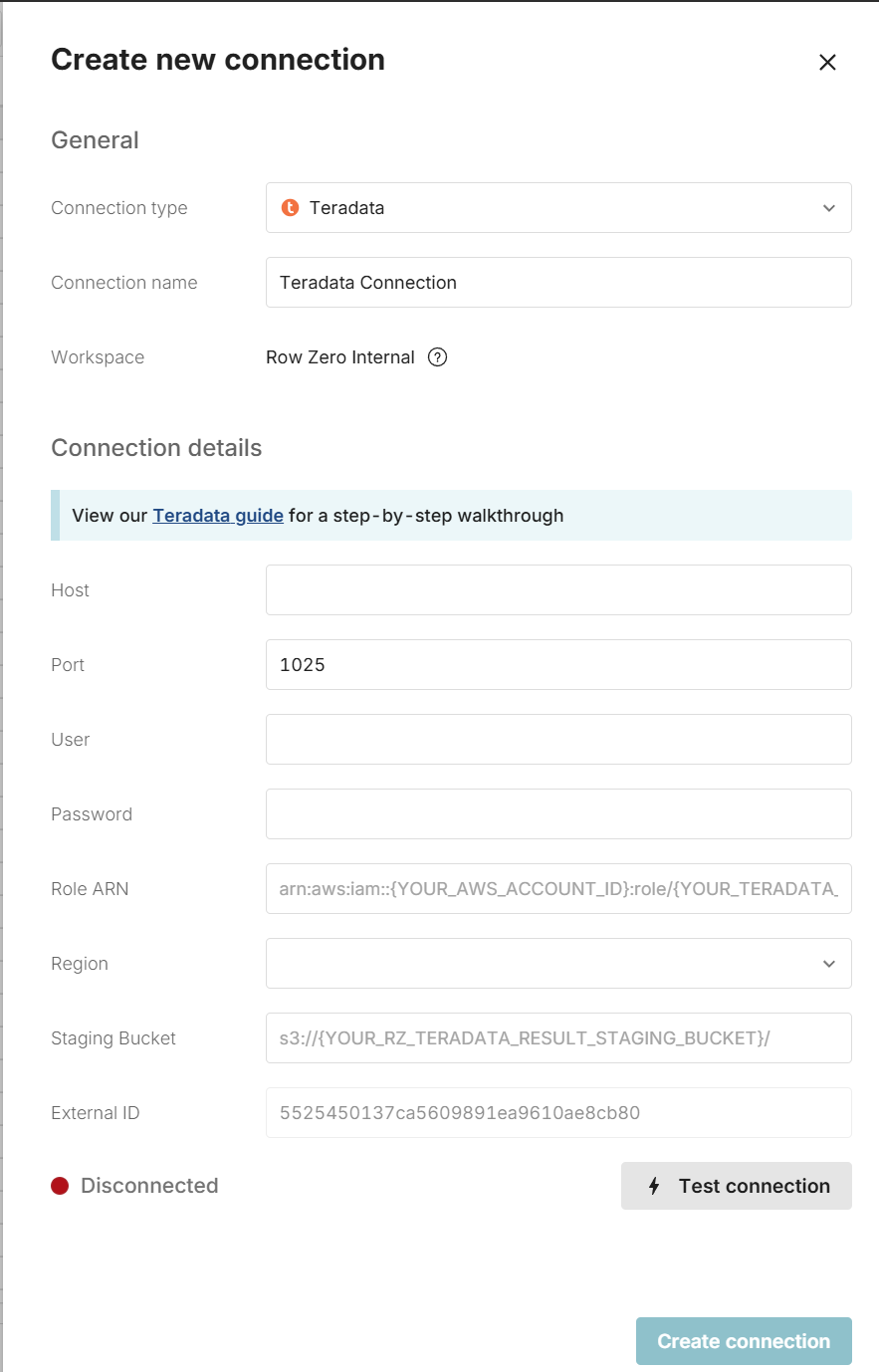Click the red Disconnected status indicator
The width and height of the screenshot is (879, 1372).
pyautogui.click(x=60, y=1186)
